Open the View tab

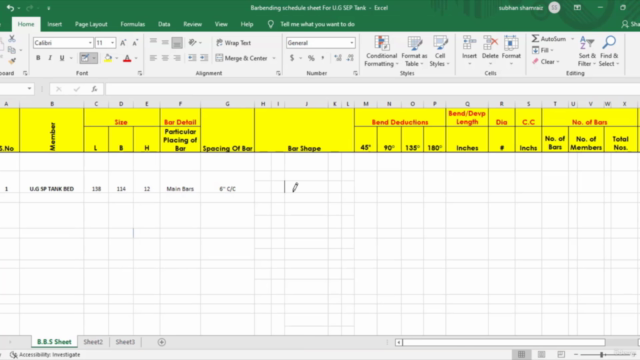point(221,24)
